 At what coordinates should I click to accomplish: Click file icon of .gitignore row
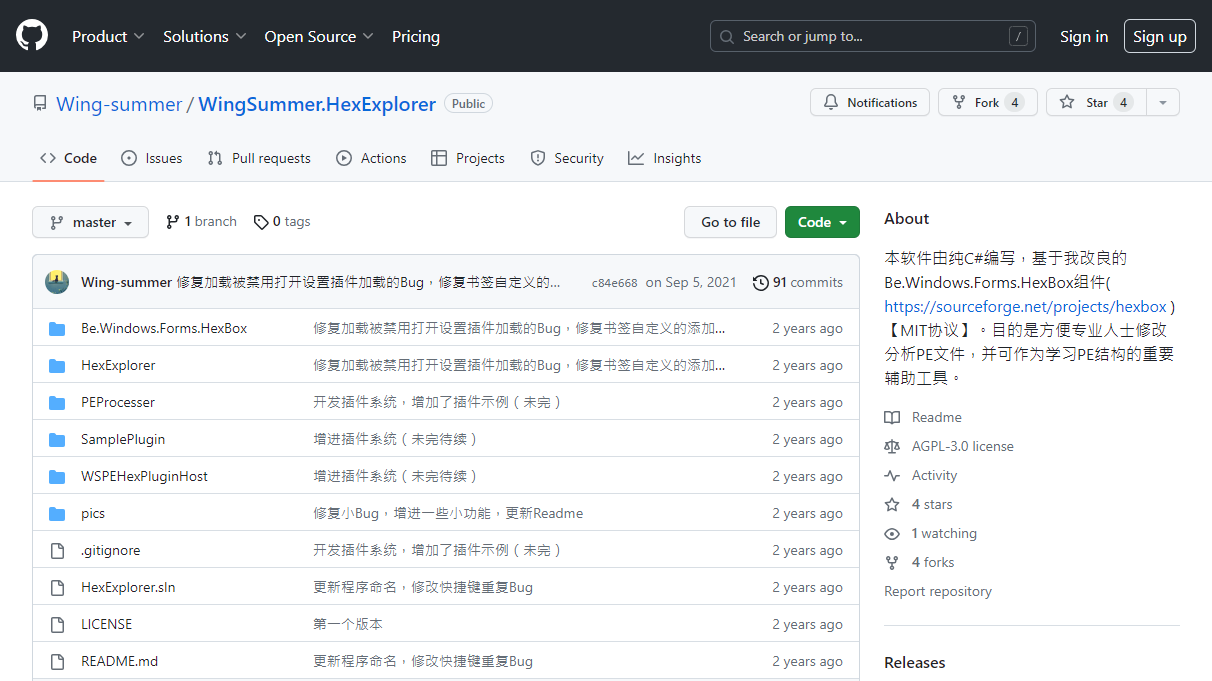(57, 550)
